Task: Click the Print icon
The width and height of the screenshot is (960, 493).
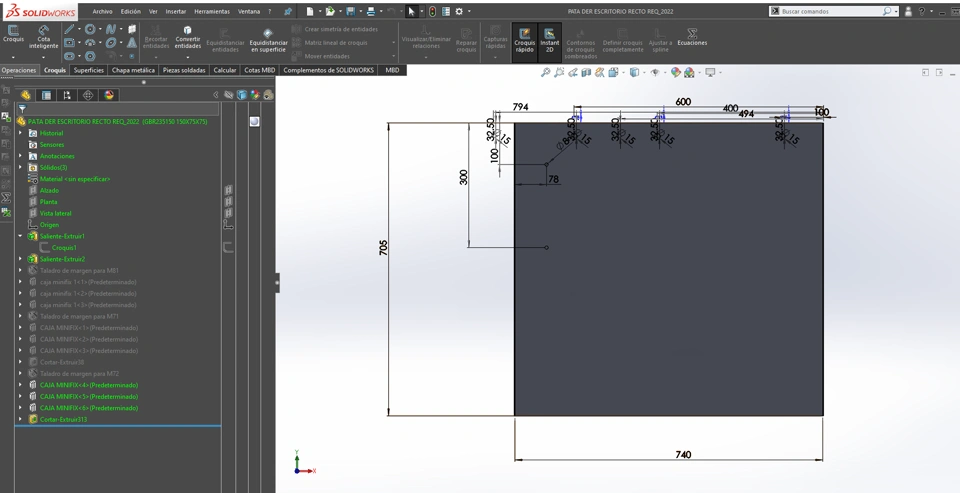Action: (370, 11)
